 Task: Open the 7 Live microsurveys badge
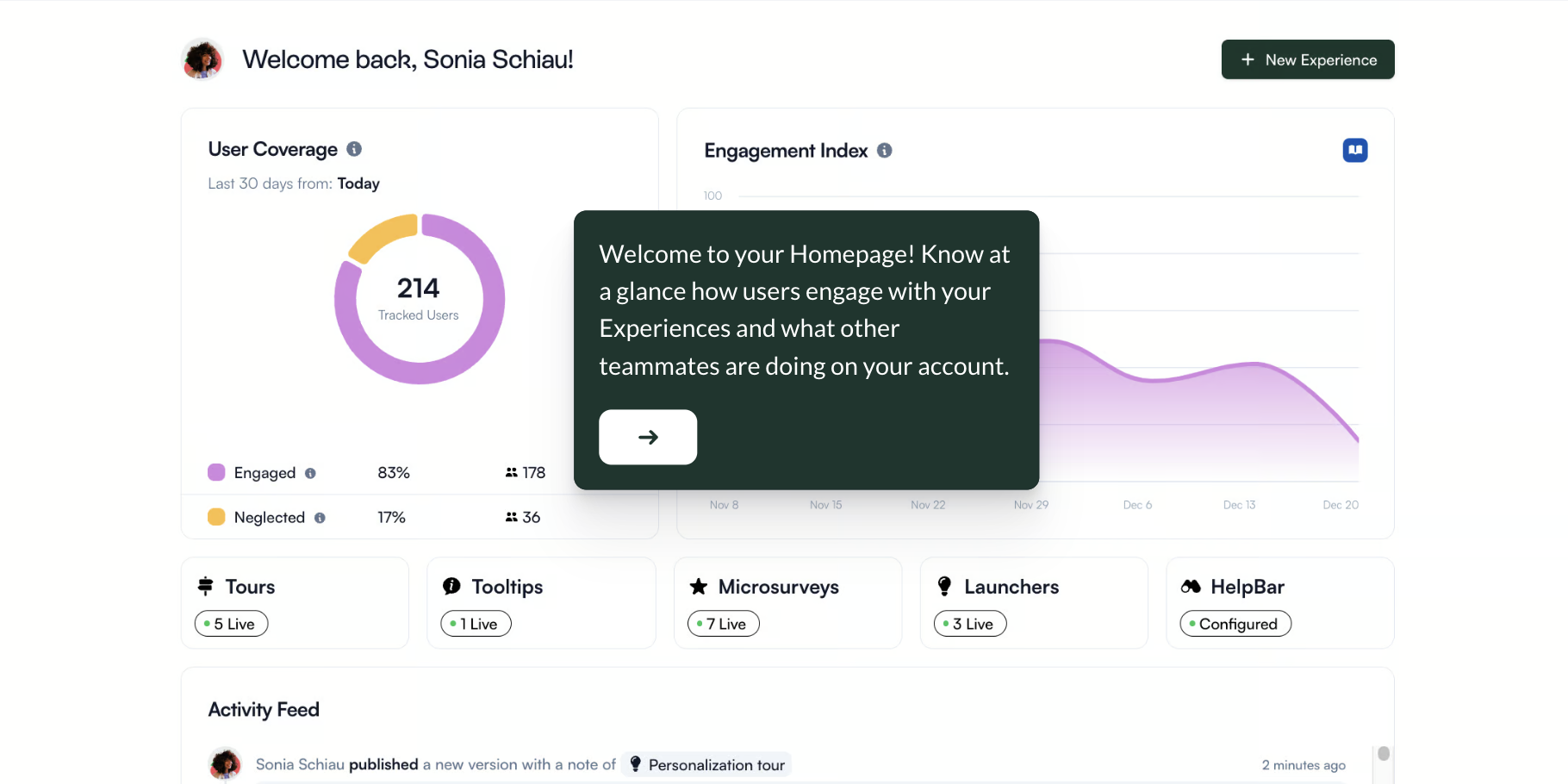click(724, 624)
